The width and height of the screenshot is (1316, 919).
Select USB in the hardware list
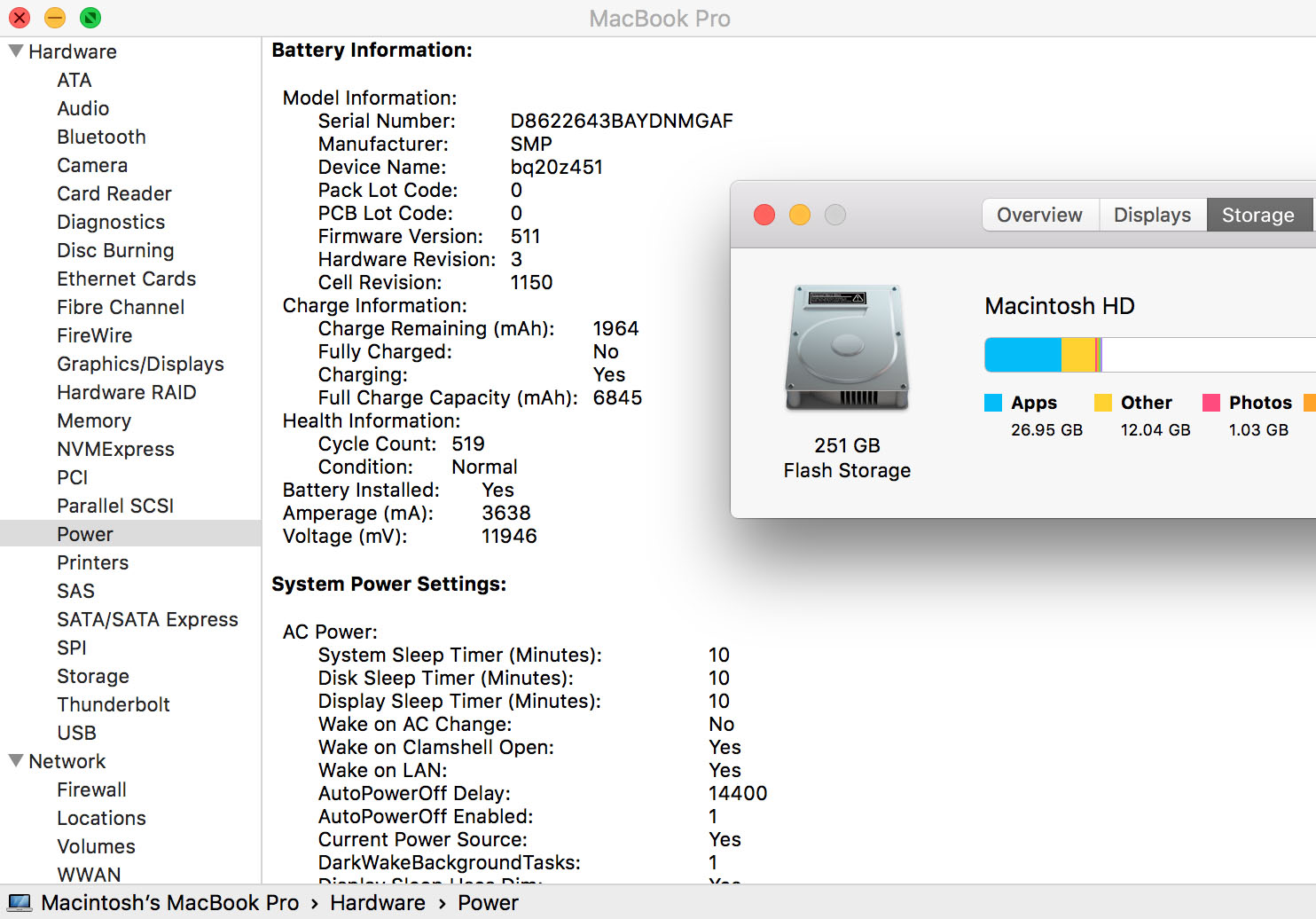(x=76, y=733)
